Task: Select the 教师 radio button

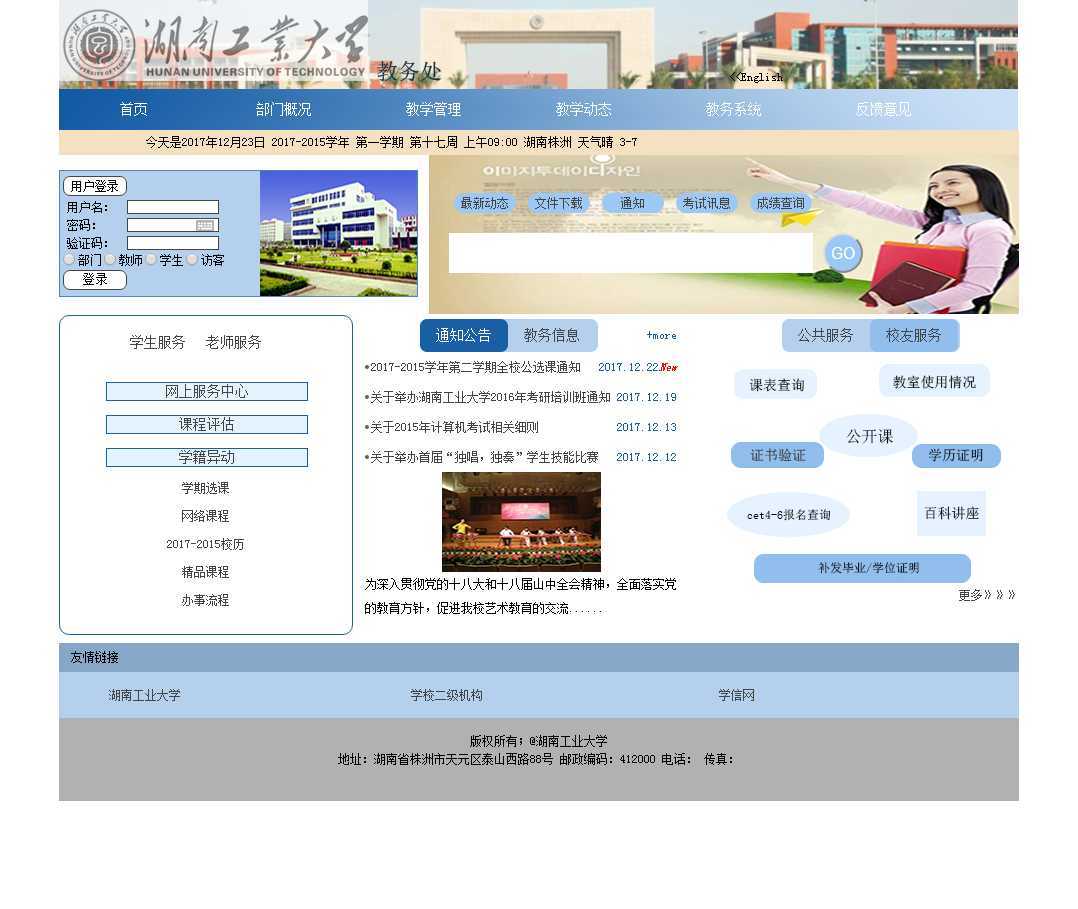Action: pos(111,260)
